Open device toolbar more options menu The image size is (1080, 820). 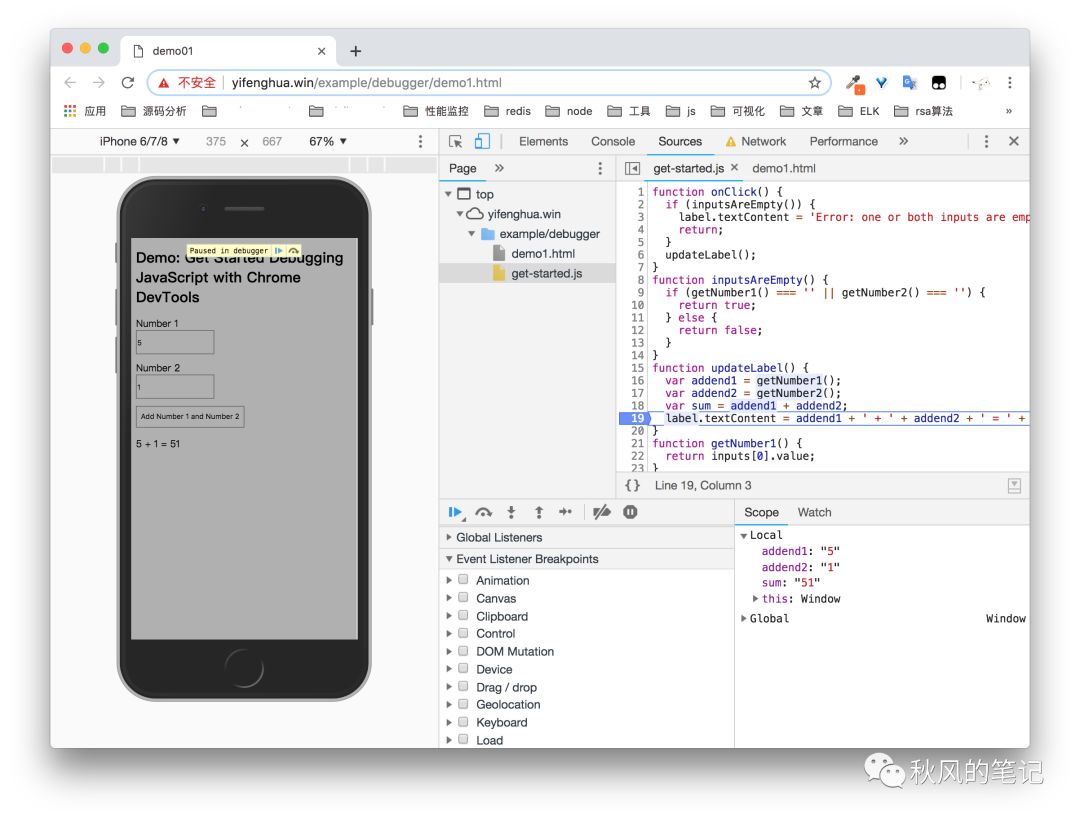tap(420, 141)
